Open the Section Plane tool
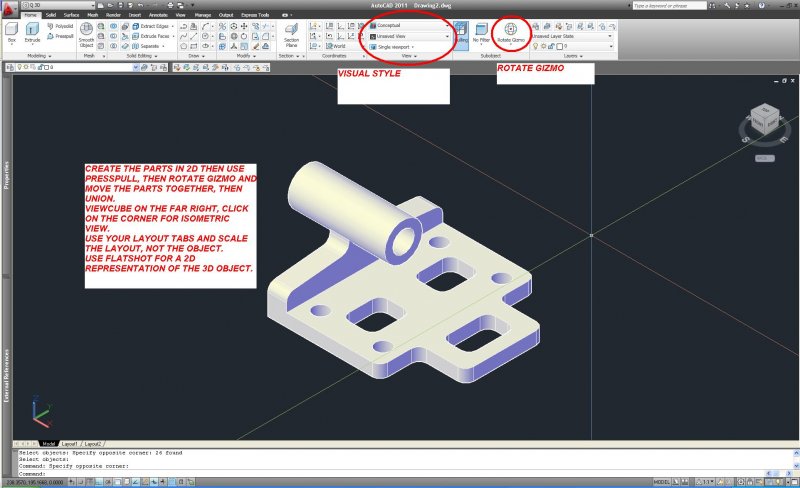The width and height of the screenshot is (800, 488). pos(291,35)
